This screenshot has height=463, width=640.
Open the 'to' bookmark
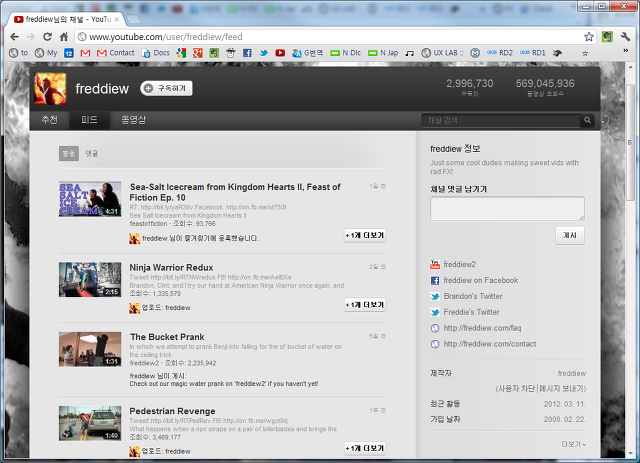click(x=19, y=53)
